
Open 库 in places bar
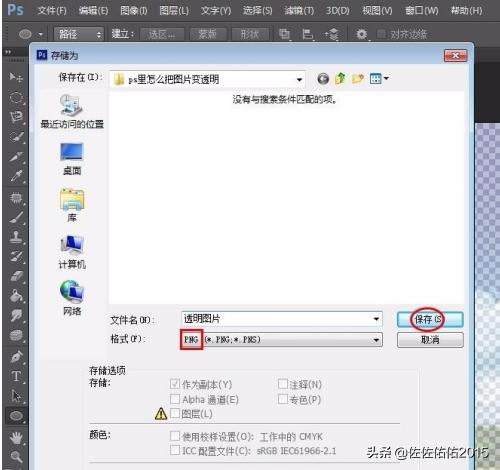72,206
